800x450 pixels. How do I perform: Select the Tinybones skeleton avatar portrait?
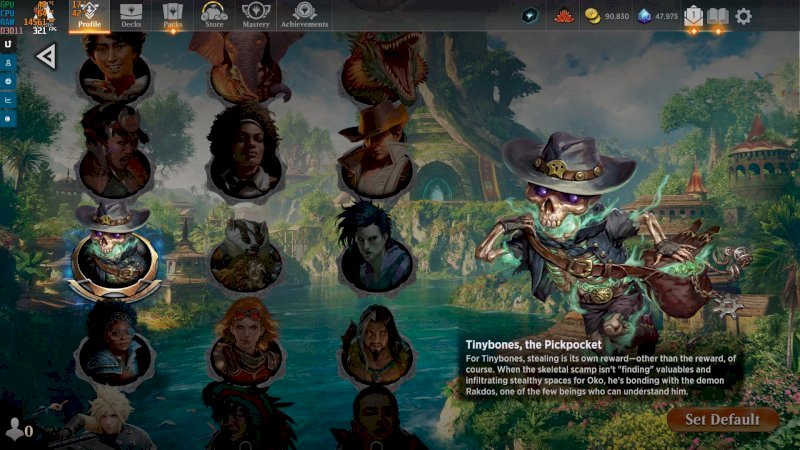[114, 255]
